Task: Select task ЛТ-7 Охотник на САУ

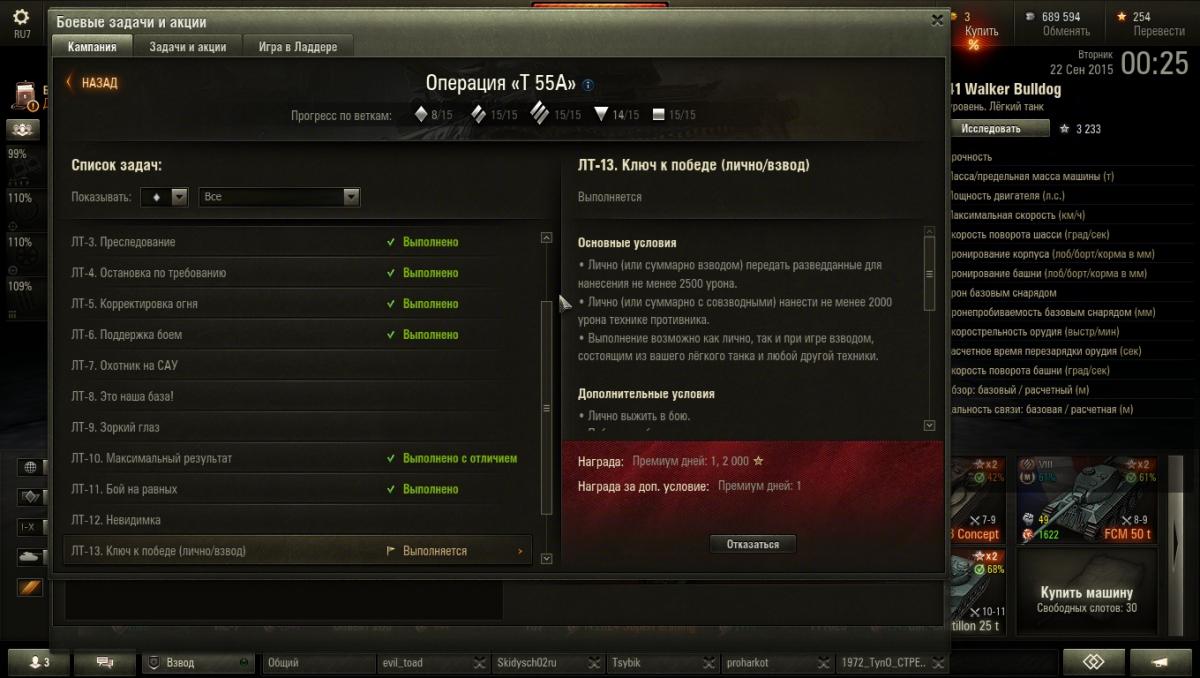Action: click(x=298, y=366)
